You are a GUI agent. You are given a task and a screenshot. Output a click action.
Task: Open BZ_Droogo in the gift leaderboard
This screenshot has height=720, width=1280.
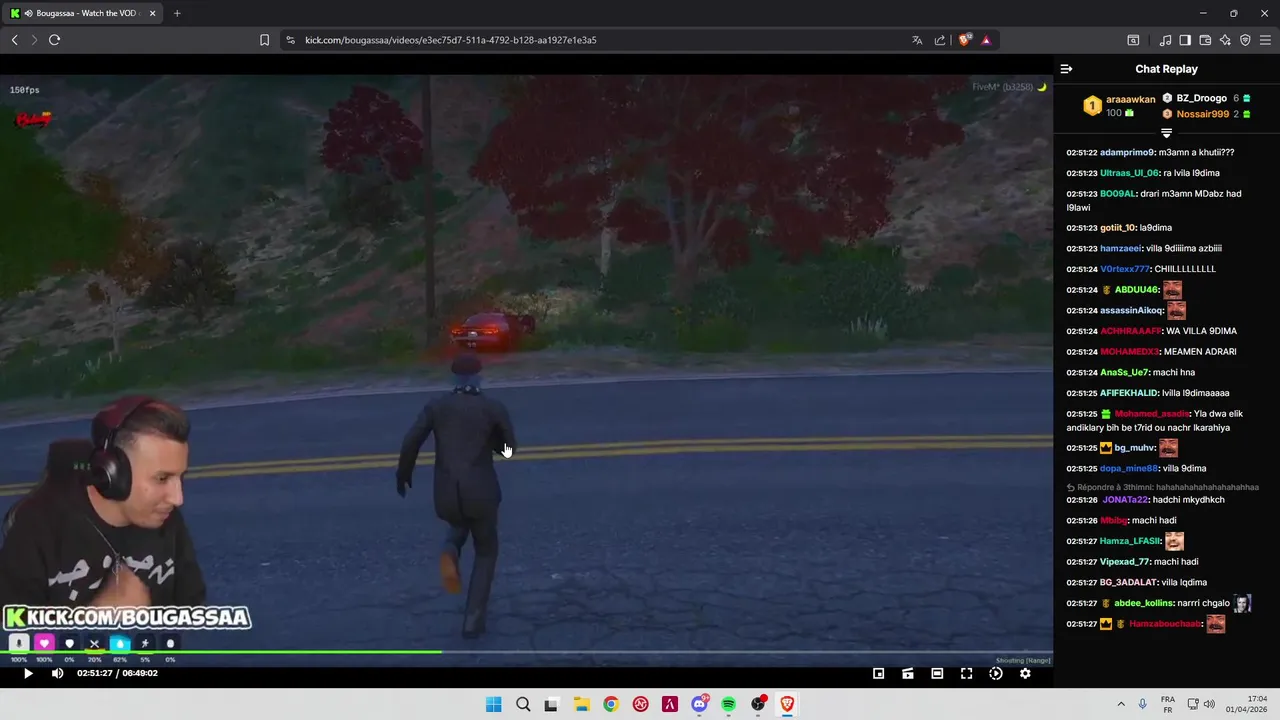pyautogui.click(x=1201, y=98)
